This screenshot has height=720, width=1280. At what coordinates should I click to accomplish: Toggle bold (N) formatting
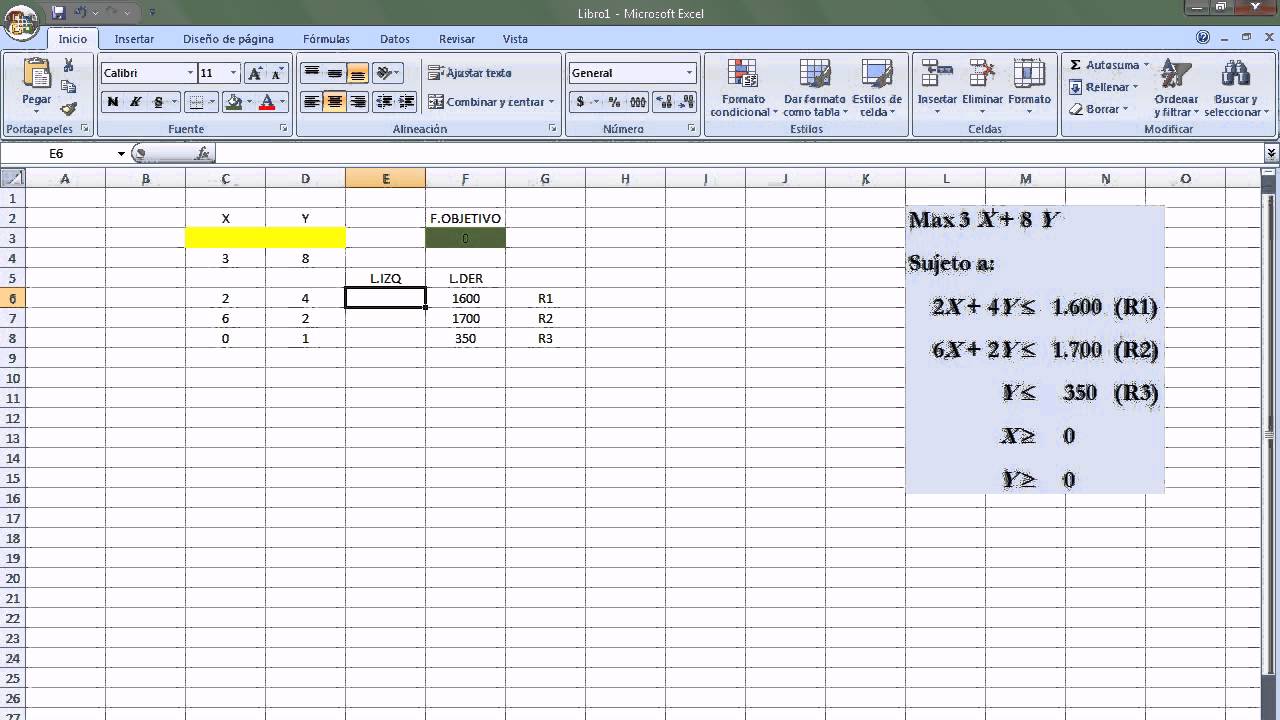pyautogui.click(x=112, y=102)
